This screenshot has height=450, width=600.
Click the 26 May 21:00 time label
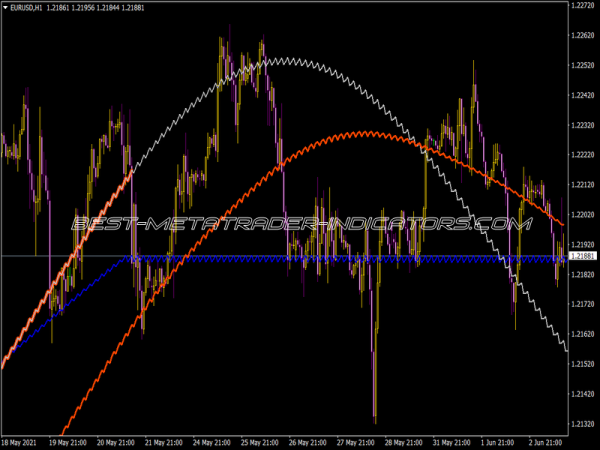(308, 443)
